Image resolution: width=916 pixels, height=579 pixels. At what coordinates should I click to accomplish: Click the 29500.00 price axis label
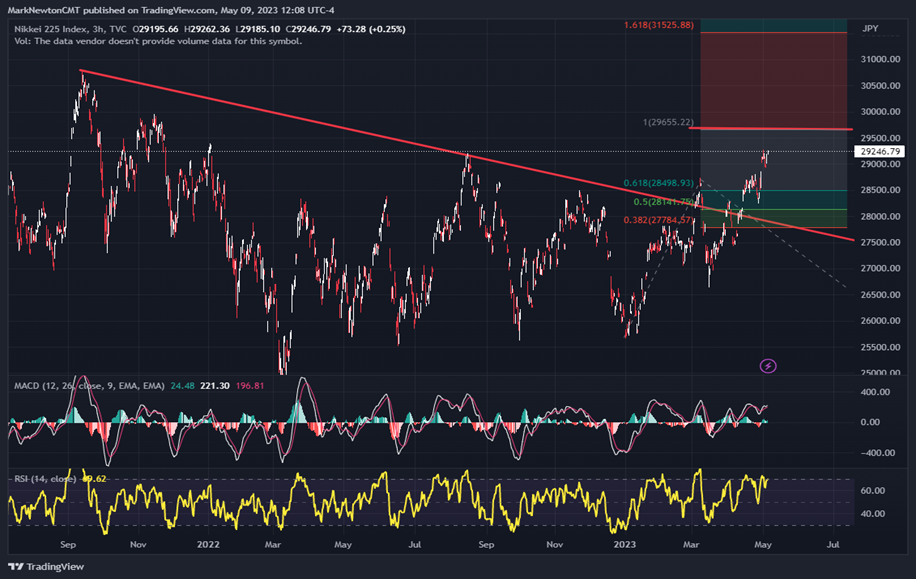tap(880, 138)
